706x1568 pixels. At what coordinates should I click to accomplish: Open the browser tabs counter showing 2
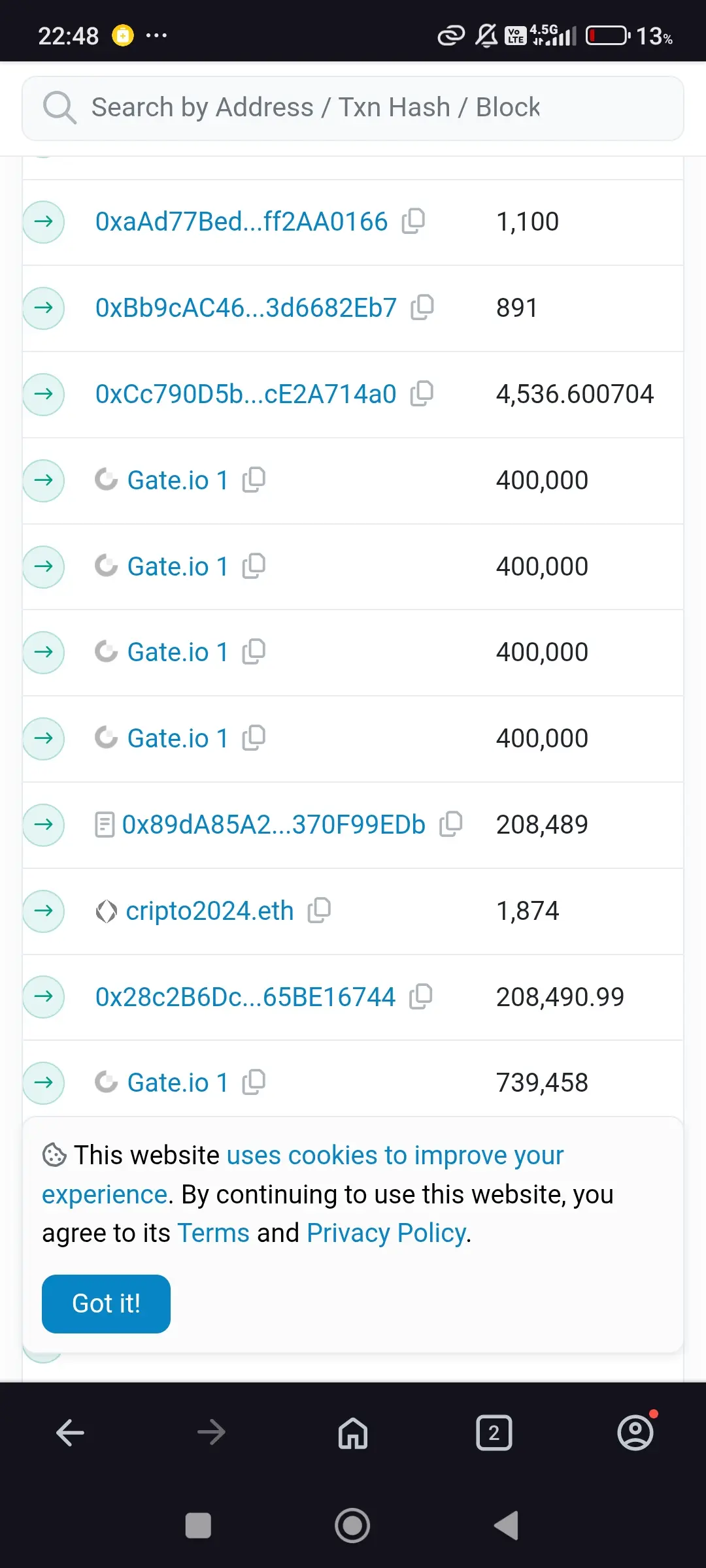point(494,1433)
